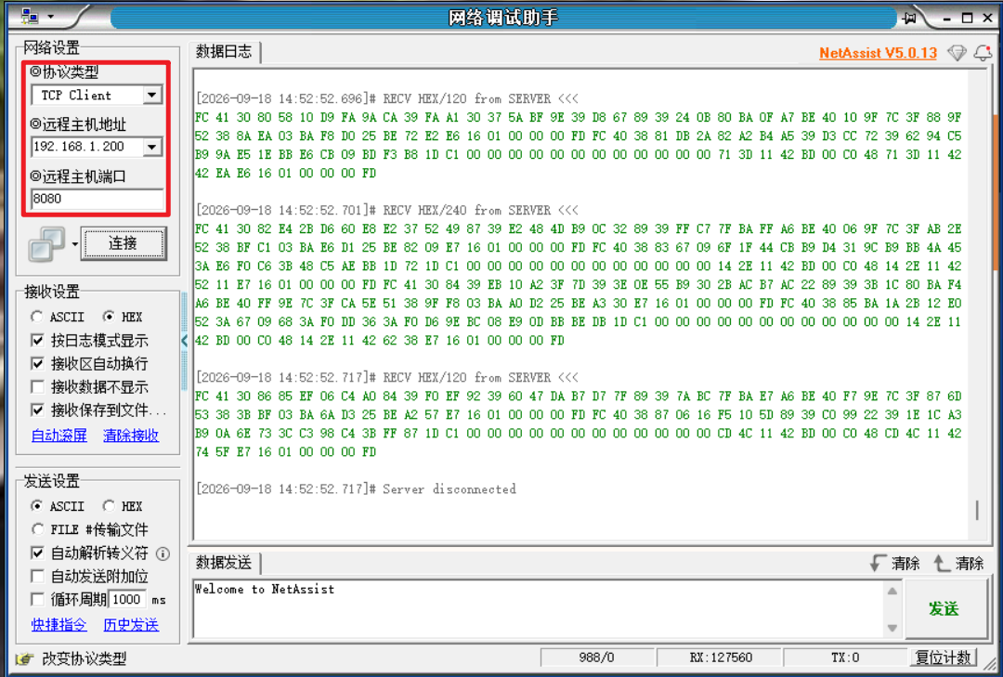Viewport: 1003px width, 677px height.
Task: Click the 14:52:52.701 RECV HEX/240 log header
Action: coord(387,211)
